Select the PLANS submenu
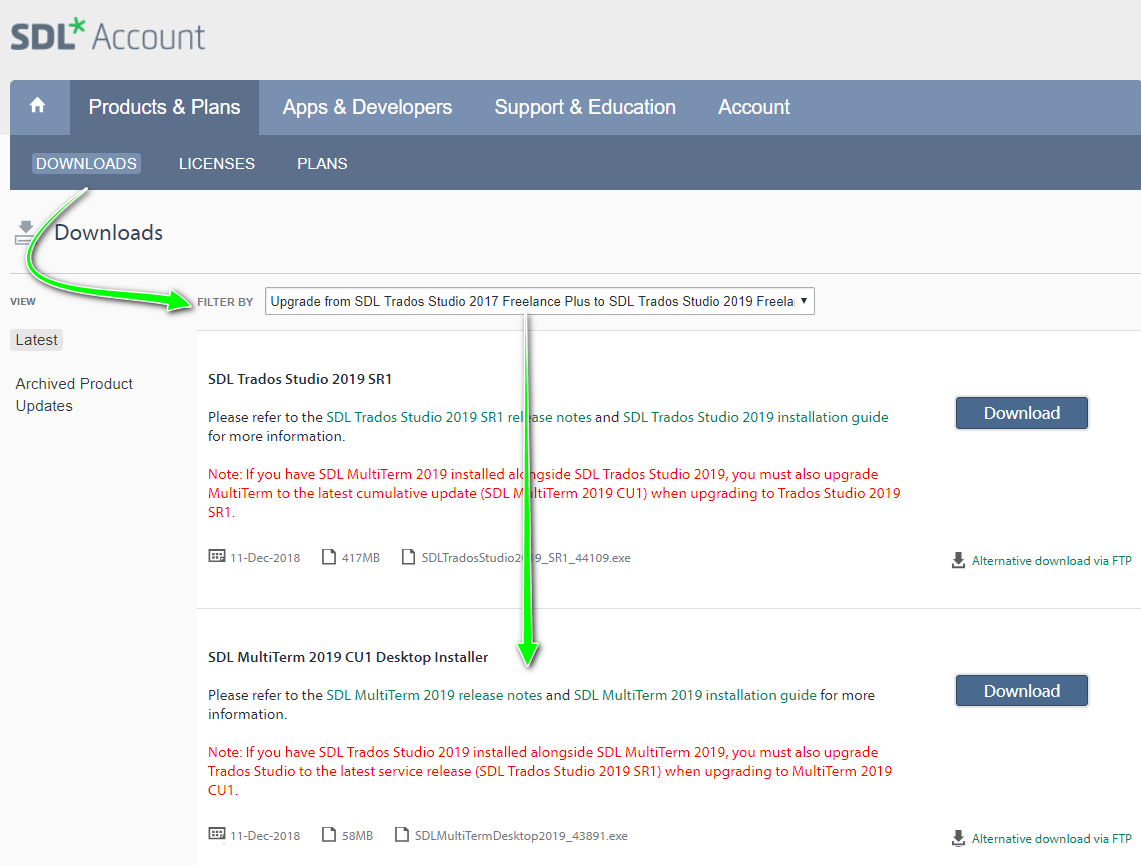The height and width of the screenshot is (865, 1141). 322,164
